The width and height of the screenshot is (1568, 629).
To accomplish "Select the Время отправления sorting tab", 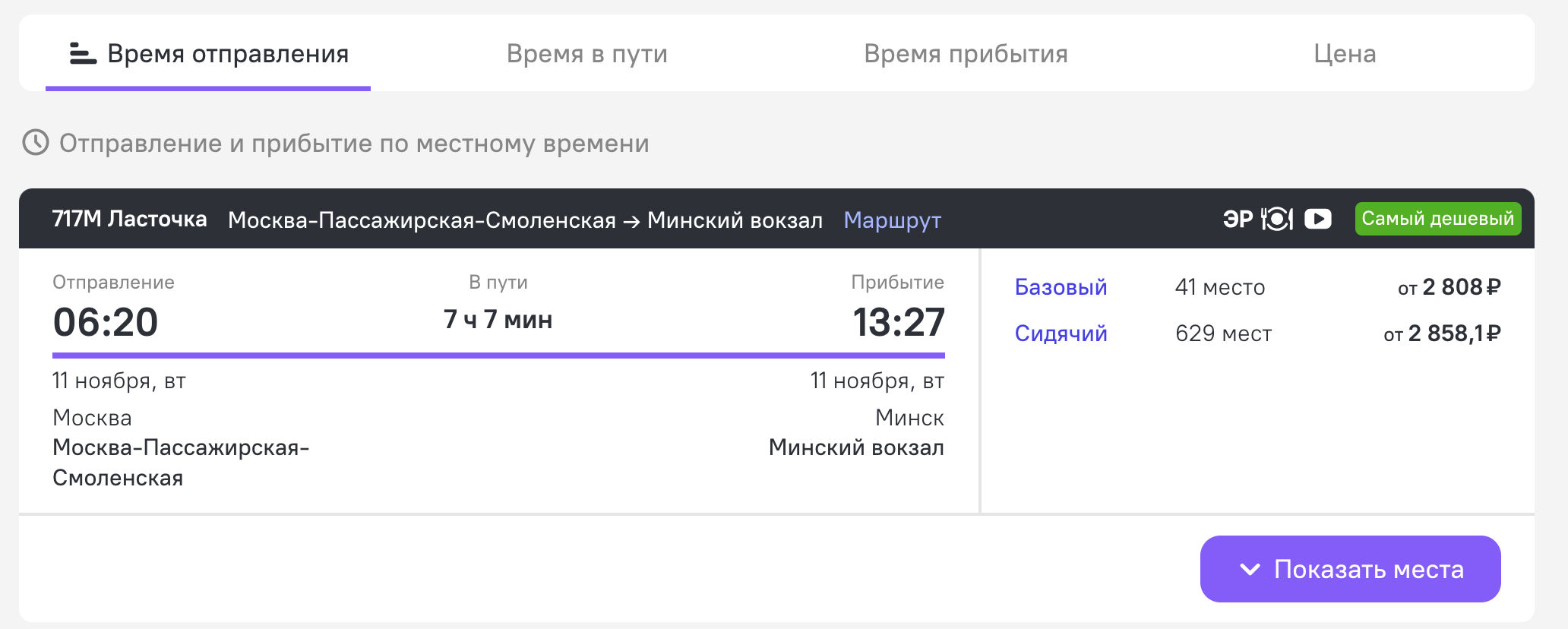I will pos(227,54).
